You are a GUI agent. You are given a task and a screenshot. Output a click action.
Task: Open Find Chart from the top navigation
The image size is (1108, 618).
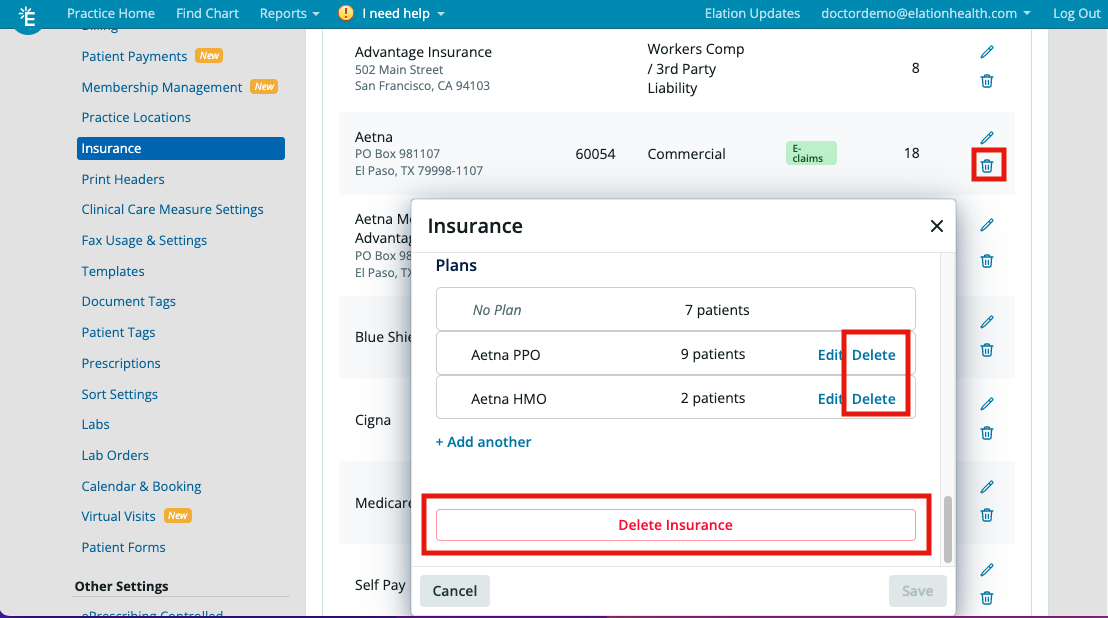(207, 13)
